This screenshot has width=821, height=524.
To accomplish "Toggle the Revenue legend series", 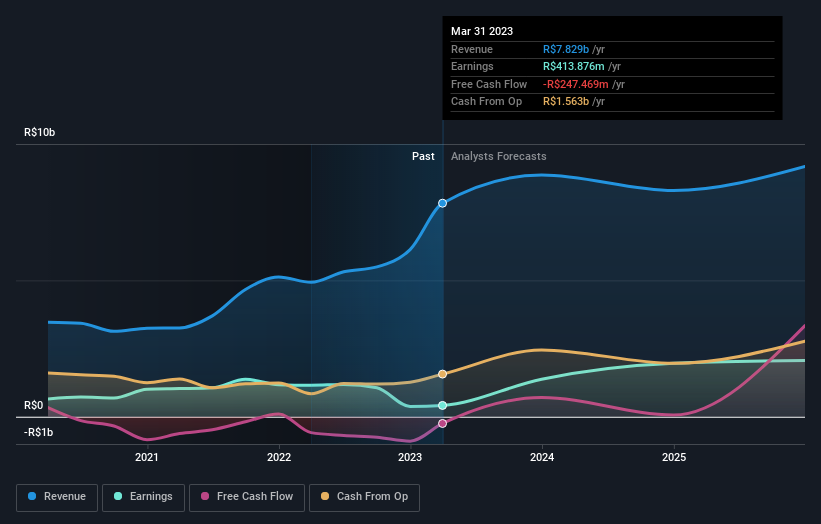I will (x=57, y=497).
